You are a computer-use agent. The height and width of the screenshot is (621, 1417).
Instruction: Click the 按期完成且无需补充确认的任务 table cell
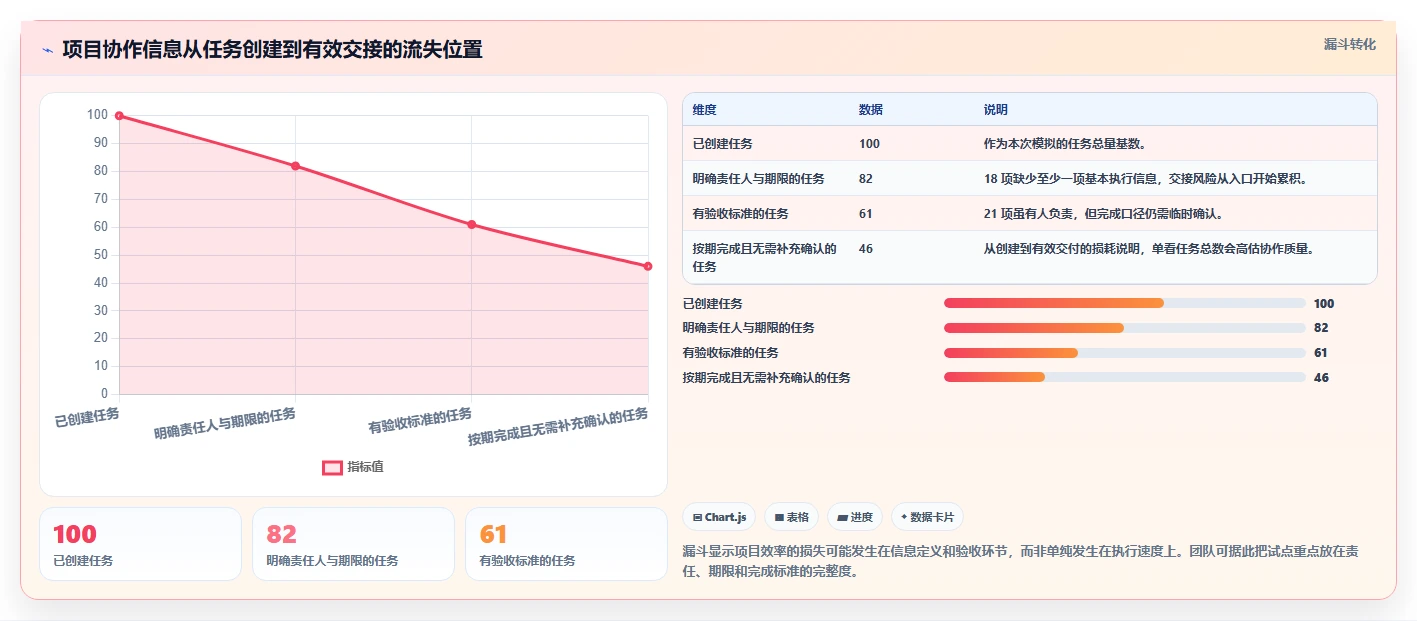[764, 258]
